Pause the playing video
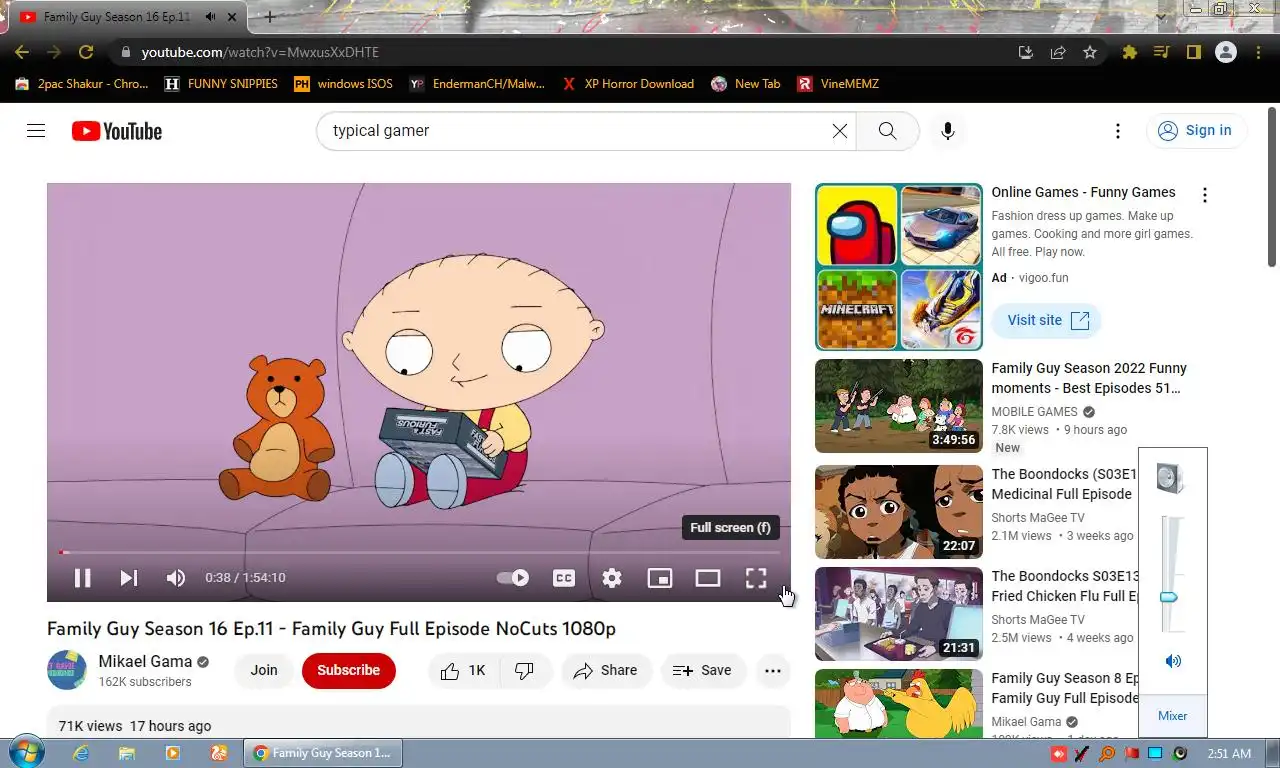The image size is (1280, 768). 82,578
